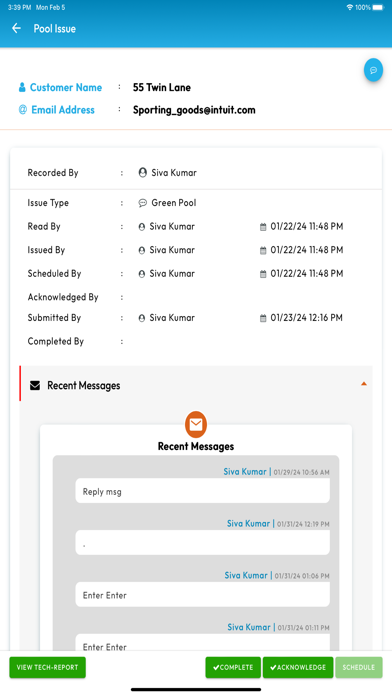Select the 'Enter Enter' message from 01:06 PM
Screen dimensions: 392x696
point(202,594)
